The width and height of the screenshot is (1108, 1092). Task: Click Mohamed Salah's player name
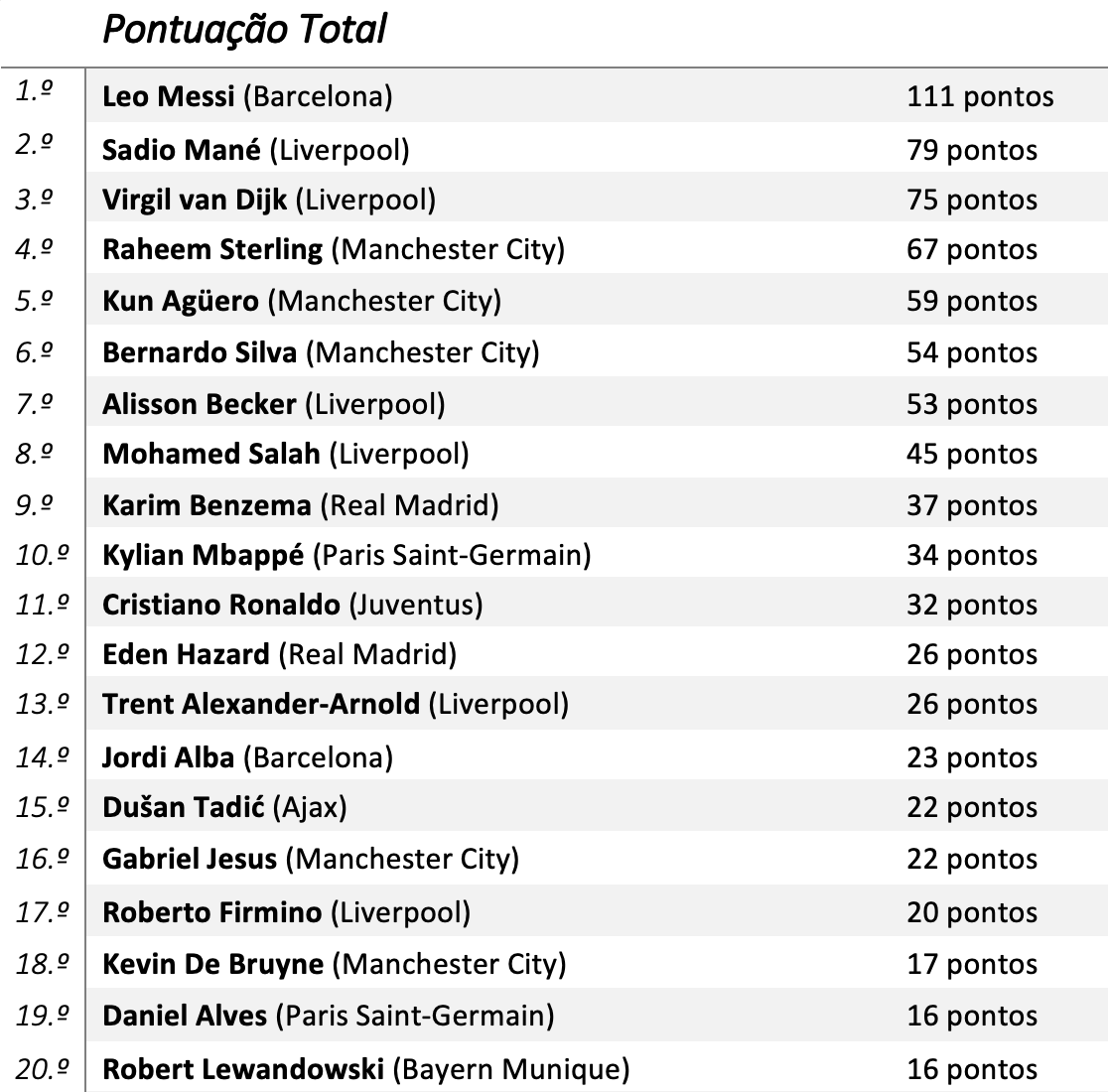[x=211, y=454]
